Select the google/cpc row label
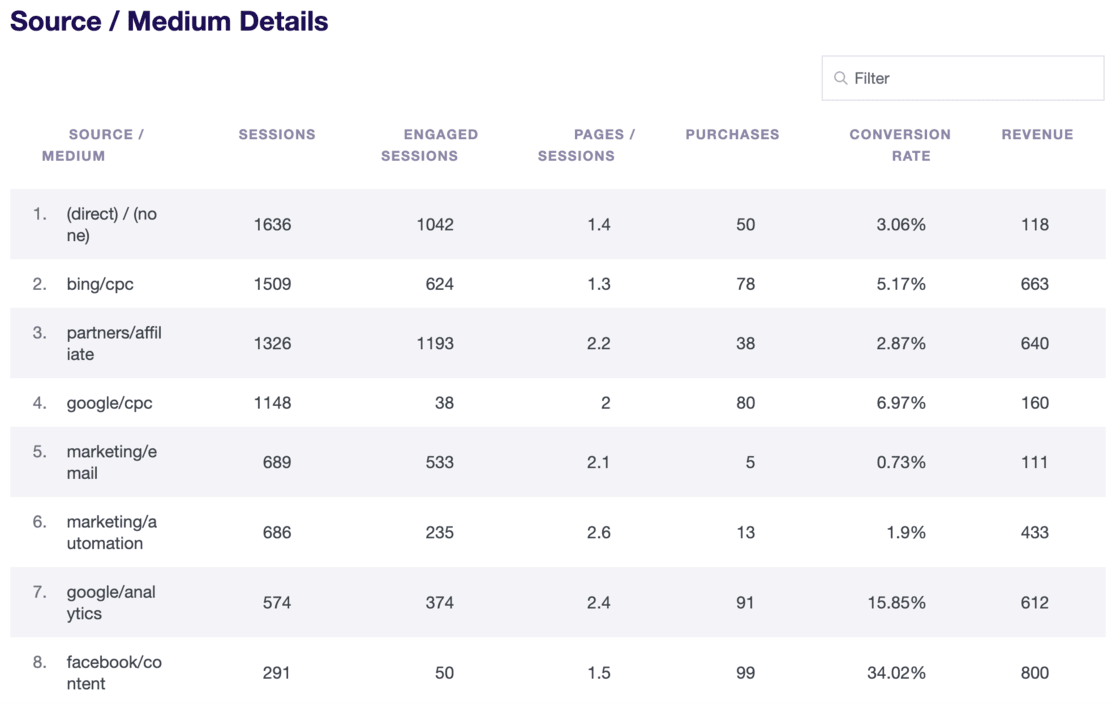The image size is (1116, 703). pos(110,403)
